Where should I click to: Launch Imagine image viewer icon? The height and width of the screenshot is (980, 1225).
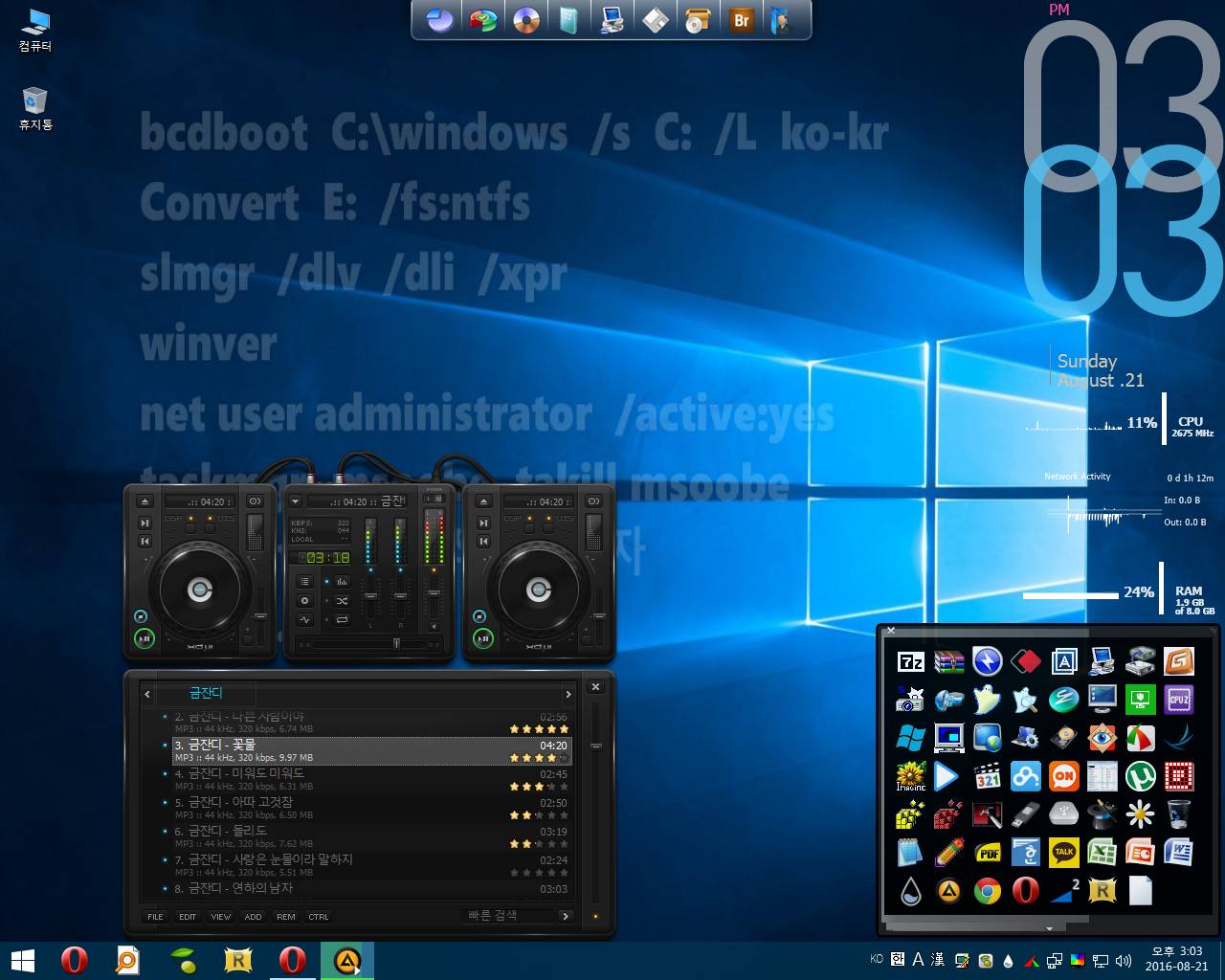[910, 776]
